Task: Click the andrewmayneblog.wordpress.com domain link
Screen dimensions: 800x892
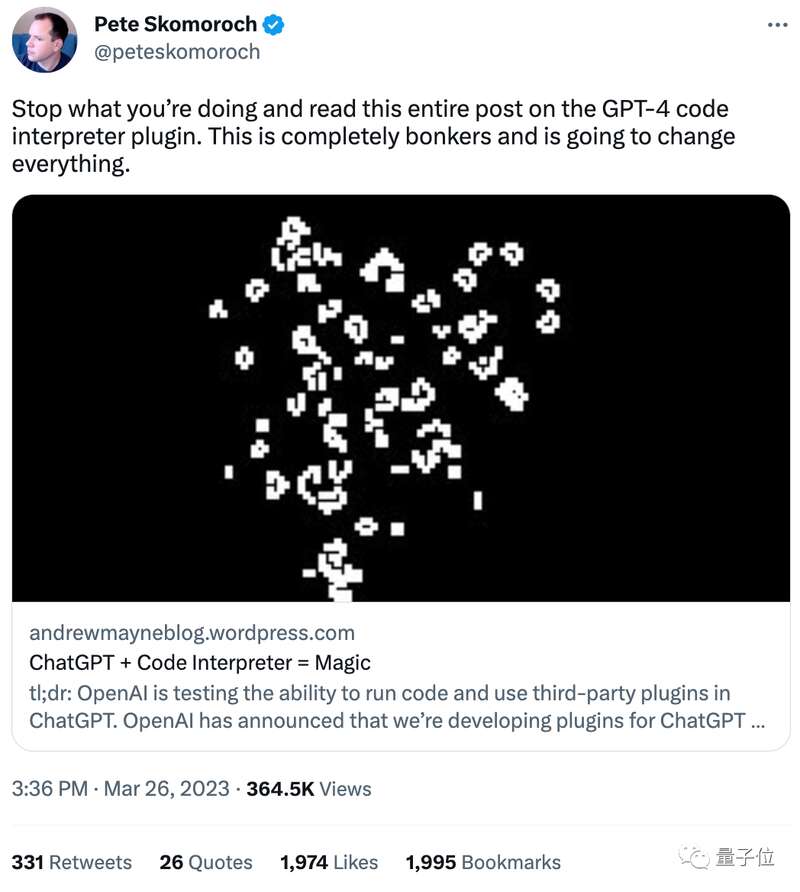Action: 192,633
